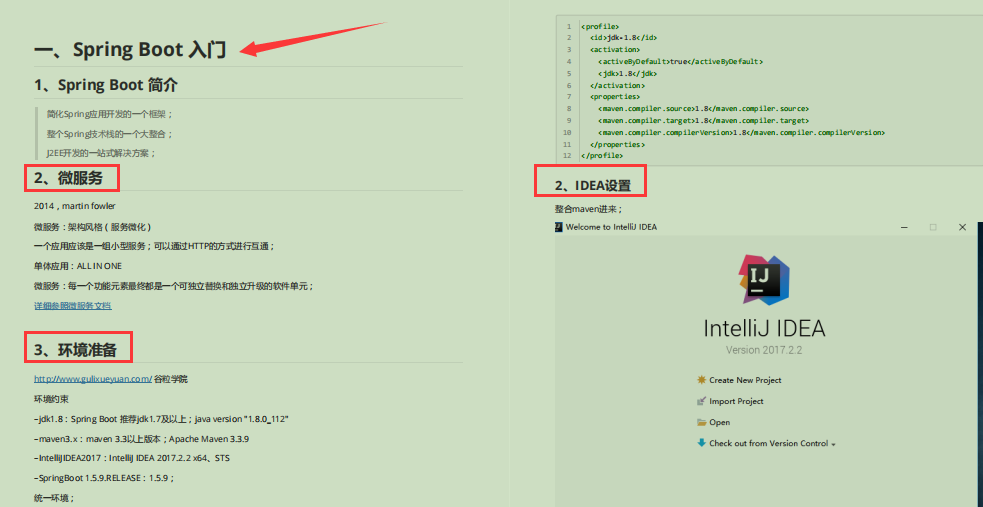
Task: Click heading 3、环境准备
Action: pos(75,350)
